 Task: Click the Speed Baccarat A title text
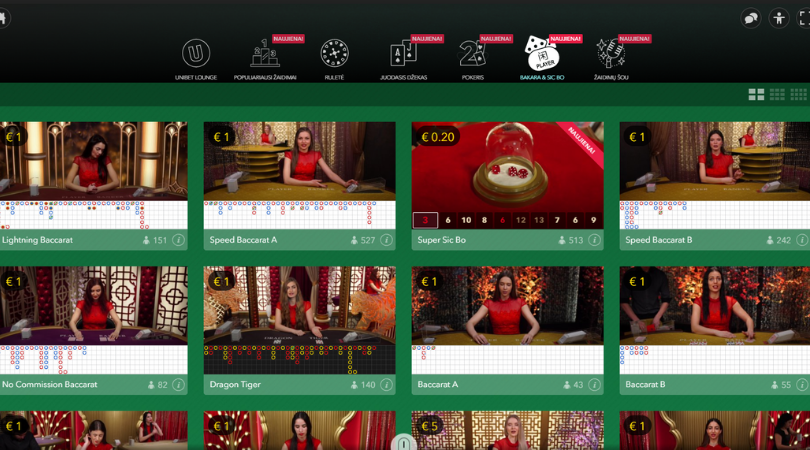click(x=243, y=240)
